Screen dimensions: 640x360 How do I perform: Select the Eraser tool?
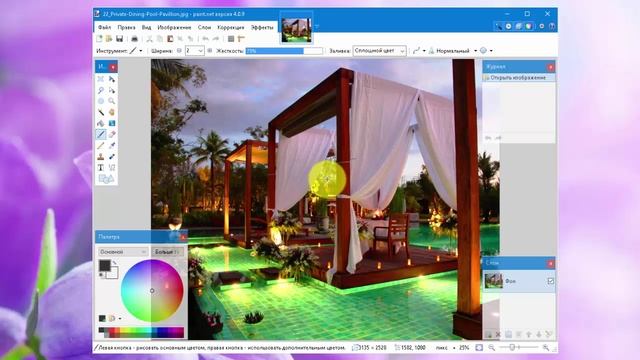(x=112, y=134)
